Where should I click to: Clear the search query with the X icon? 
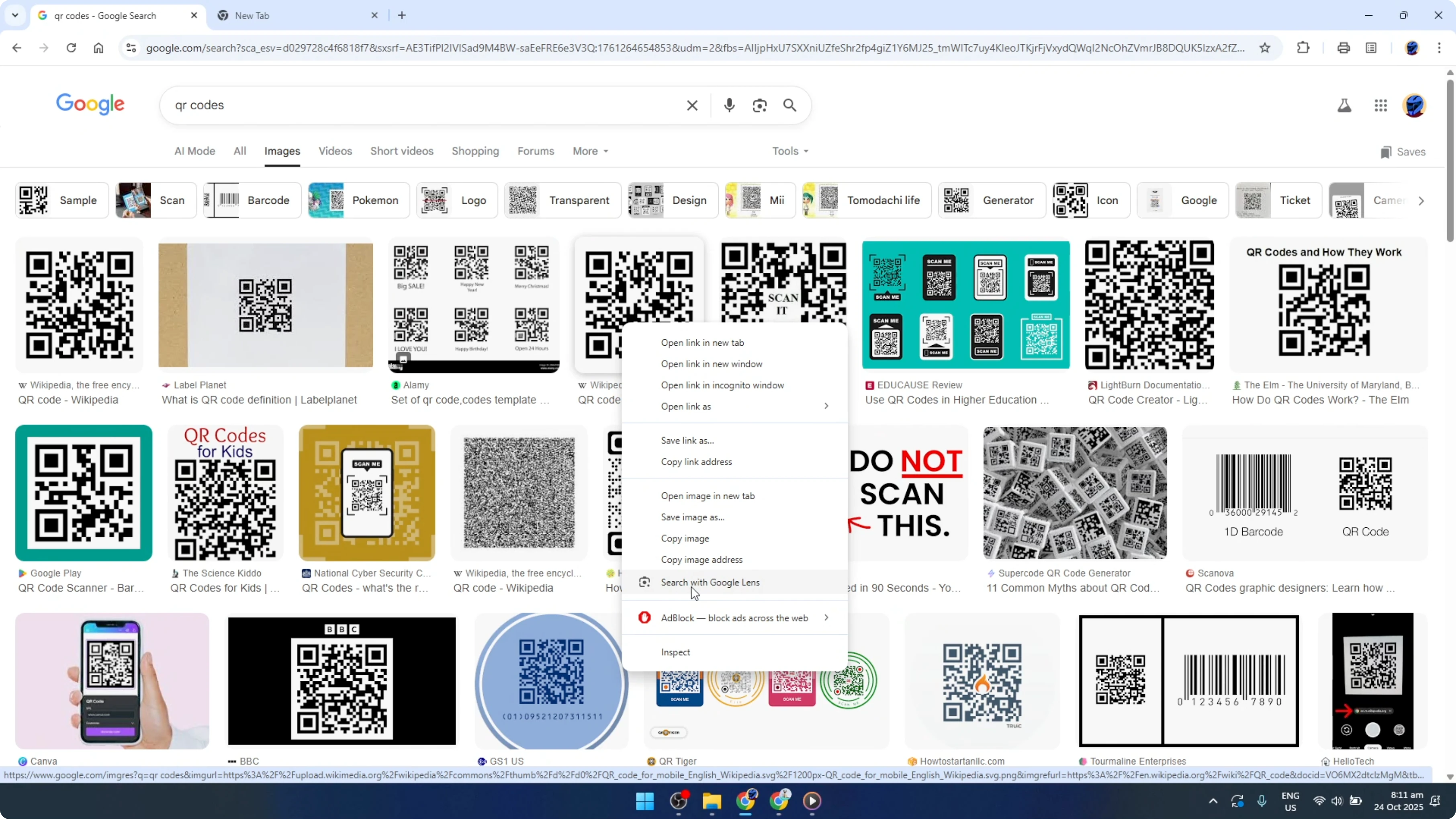click(x=692, y=105)
